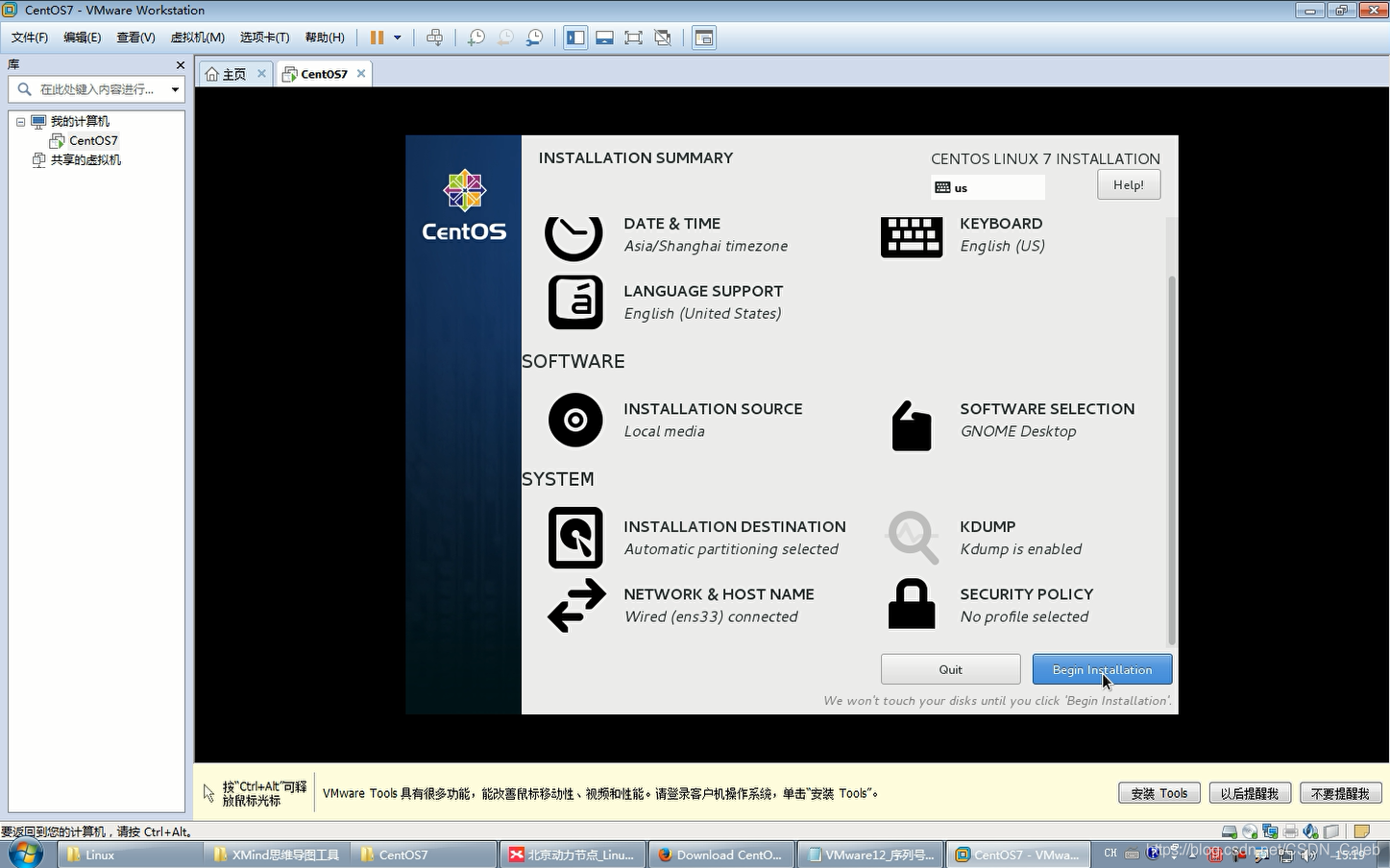1390x868 pixels.
Task: Click the network adapter status icon
Action: tap(1270, 832)
